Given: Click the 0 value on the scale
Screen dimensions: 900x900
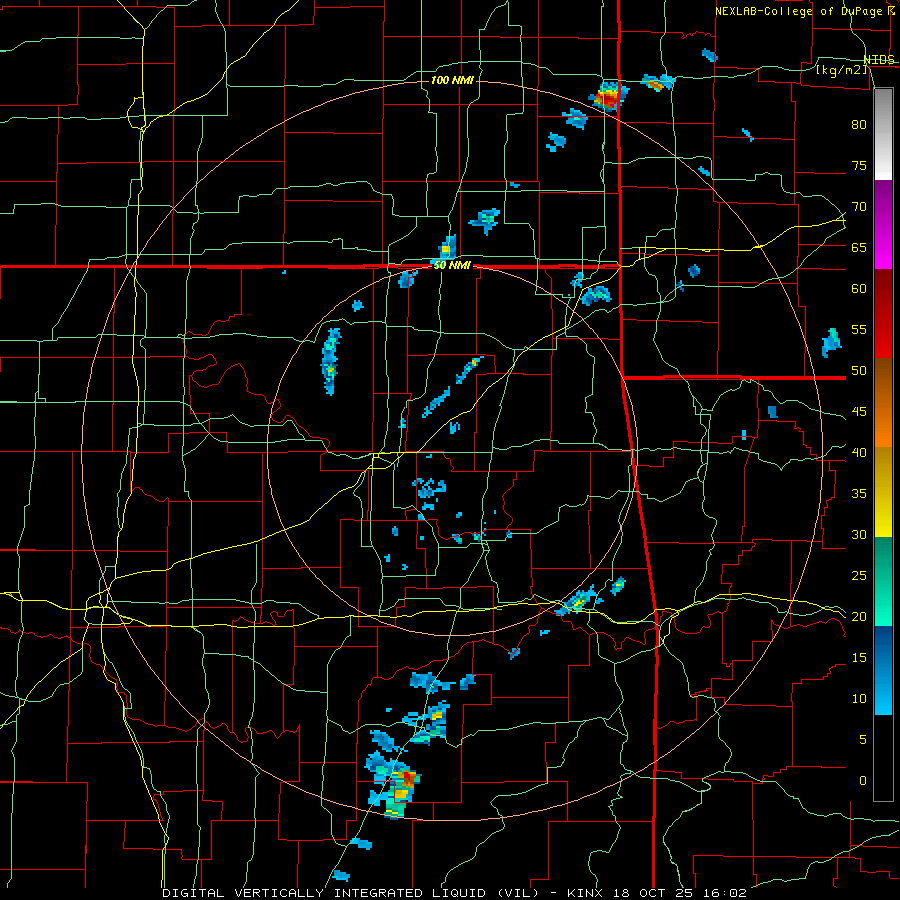Looking at the screenshot, I should click(863, 781).
